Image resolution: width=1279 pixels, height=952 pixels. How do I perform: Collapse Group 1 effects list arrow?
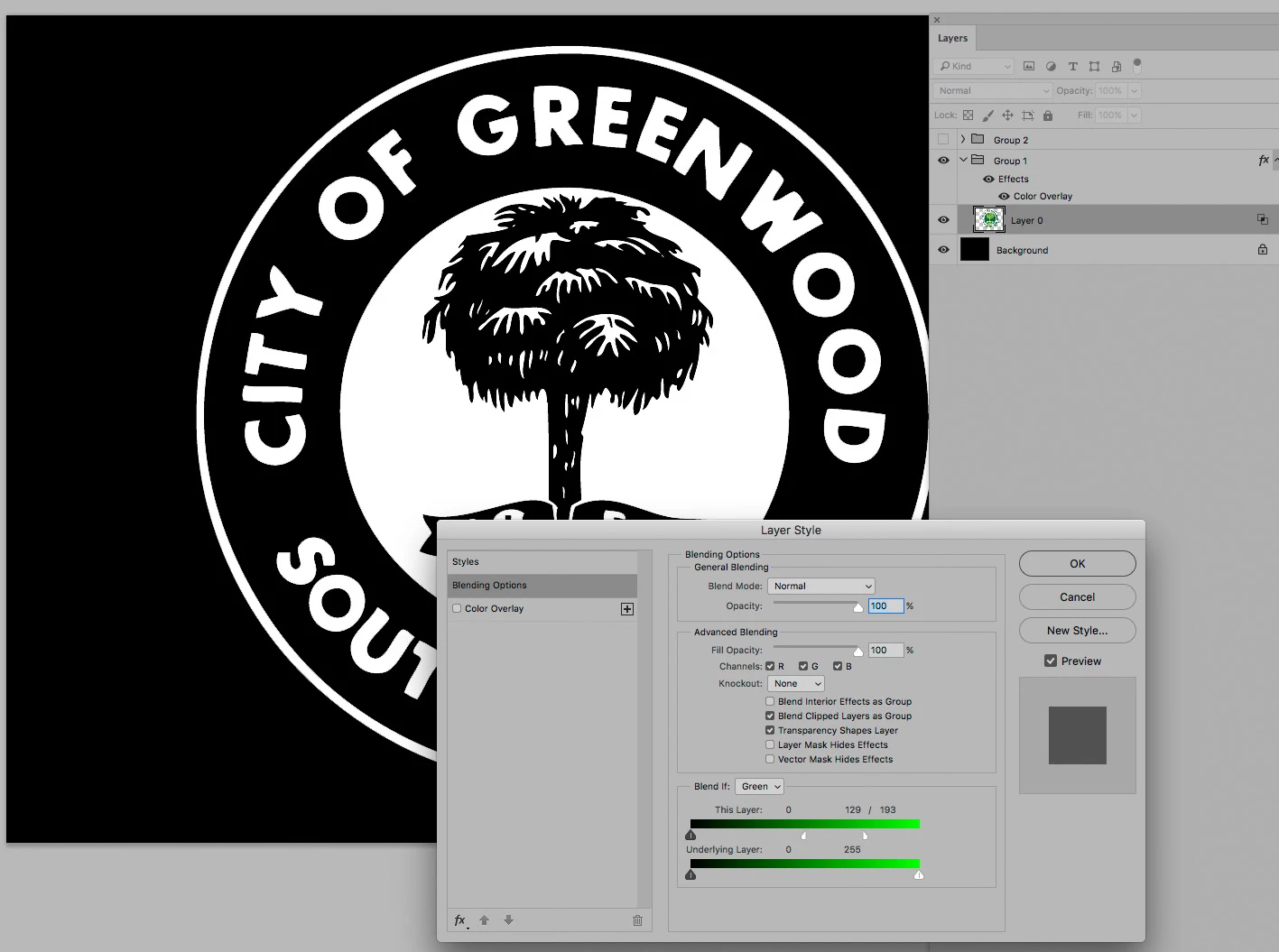click(x=1275, y=160)
